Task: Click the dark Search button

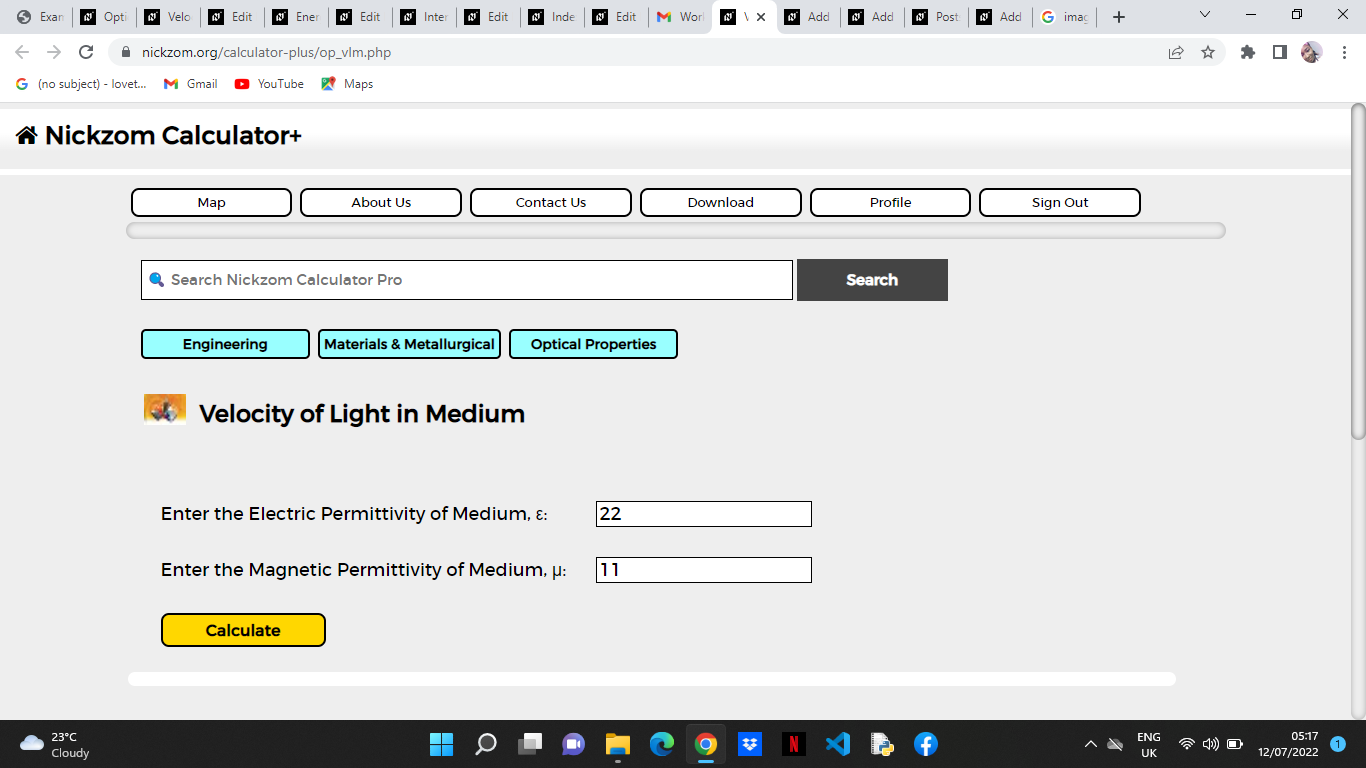Action: (x=872, y=280)
